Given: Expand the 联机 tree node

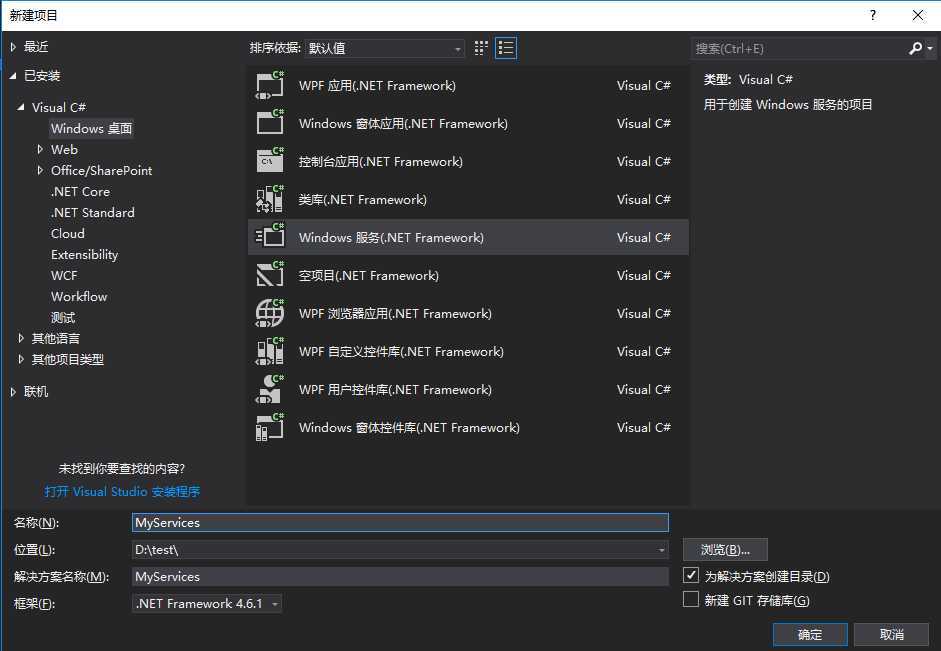Looking at the screenshot, I should pyautogui.click(x=13, y=392).
